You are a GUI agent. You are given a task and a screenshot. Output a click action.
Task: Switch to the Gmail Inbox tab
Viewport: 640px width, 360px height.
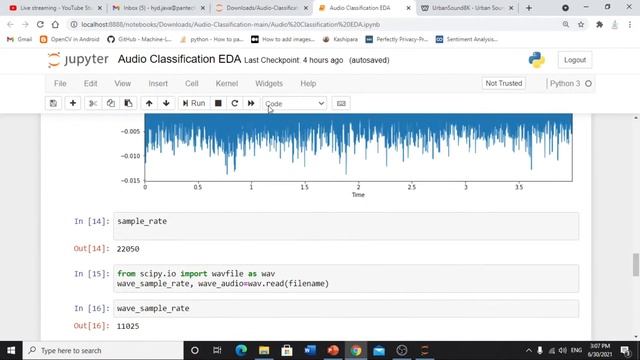160,8
